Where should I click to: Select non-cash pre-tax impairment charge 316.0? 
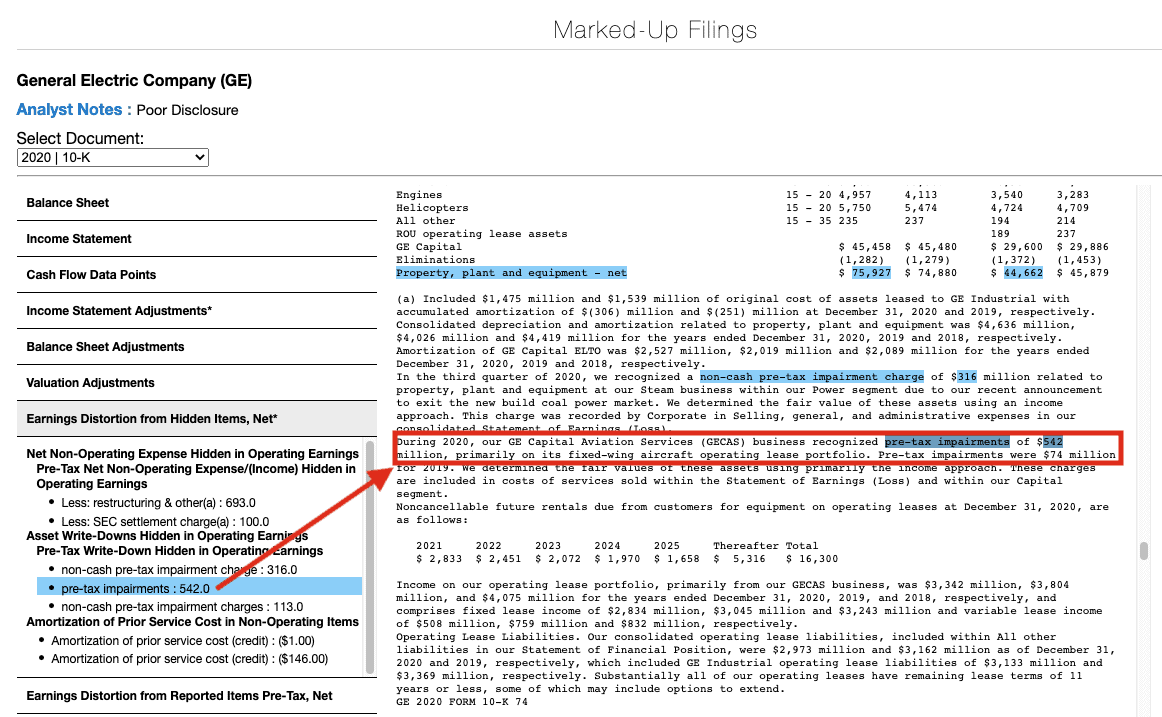coord(179,570)
